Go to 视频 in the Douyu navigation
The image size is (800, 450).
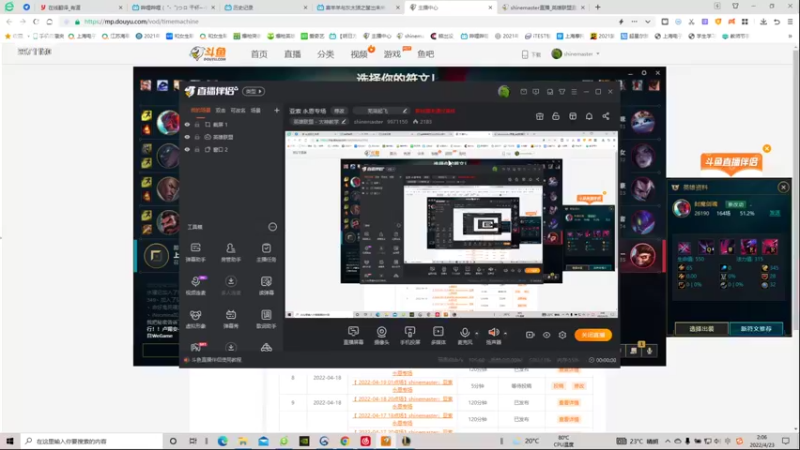coord(359,54)
